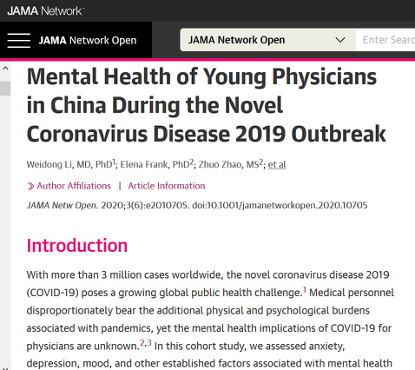Viewport: 415px width, 370px height.
Task: Open the Article Information link
Action: (166, 186)
